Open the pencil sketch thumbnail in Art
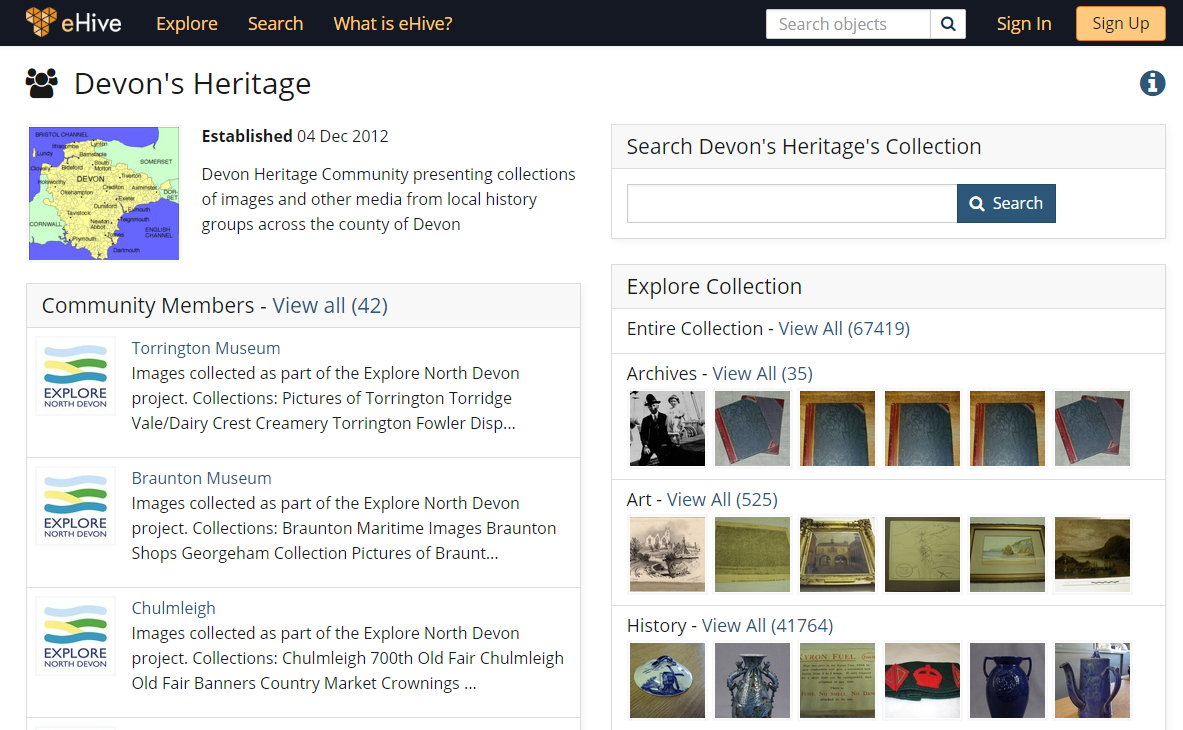Viewport: 1183px width, 730px height. point(667,554)
